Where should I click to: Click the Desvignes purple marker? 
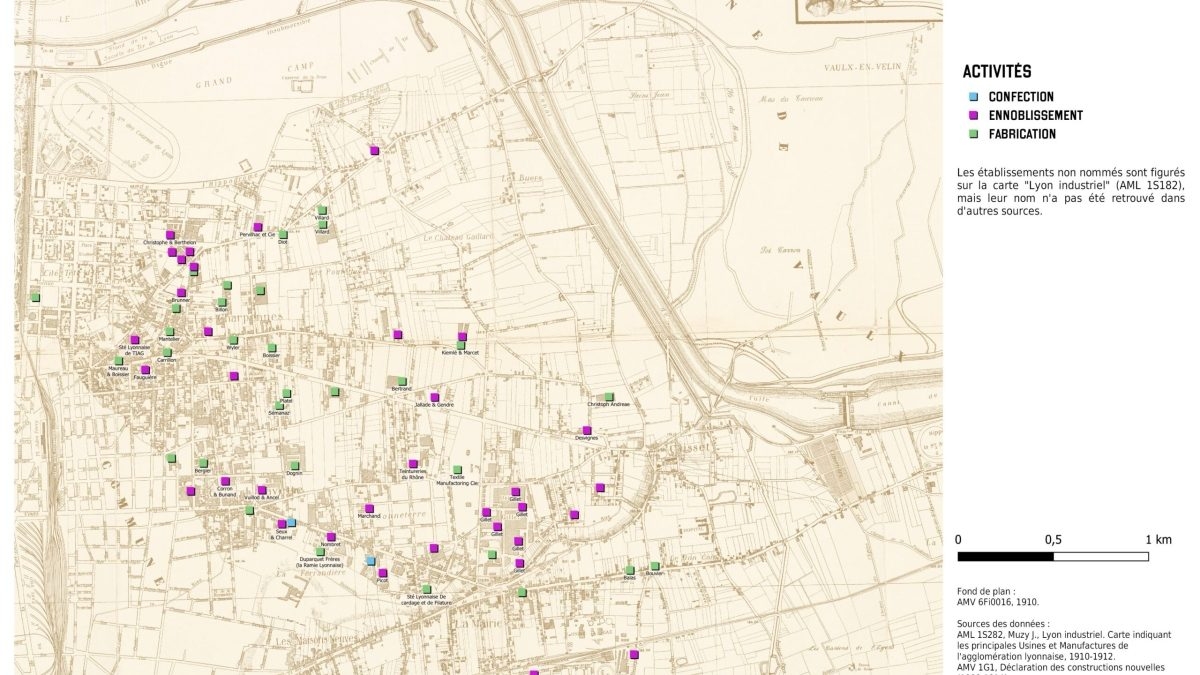[x=587, y=430]
